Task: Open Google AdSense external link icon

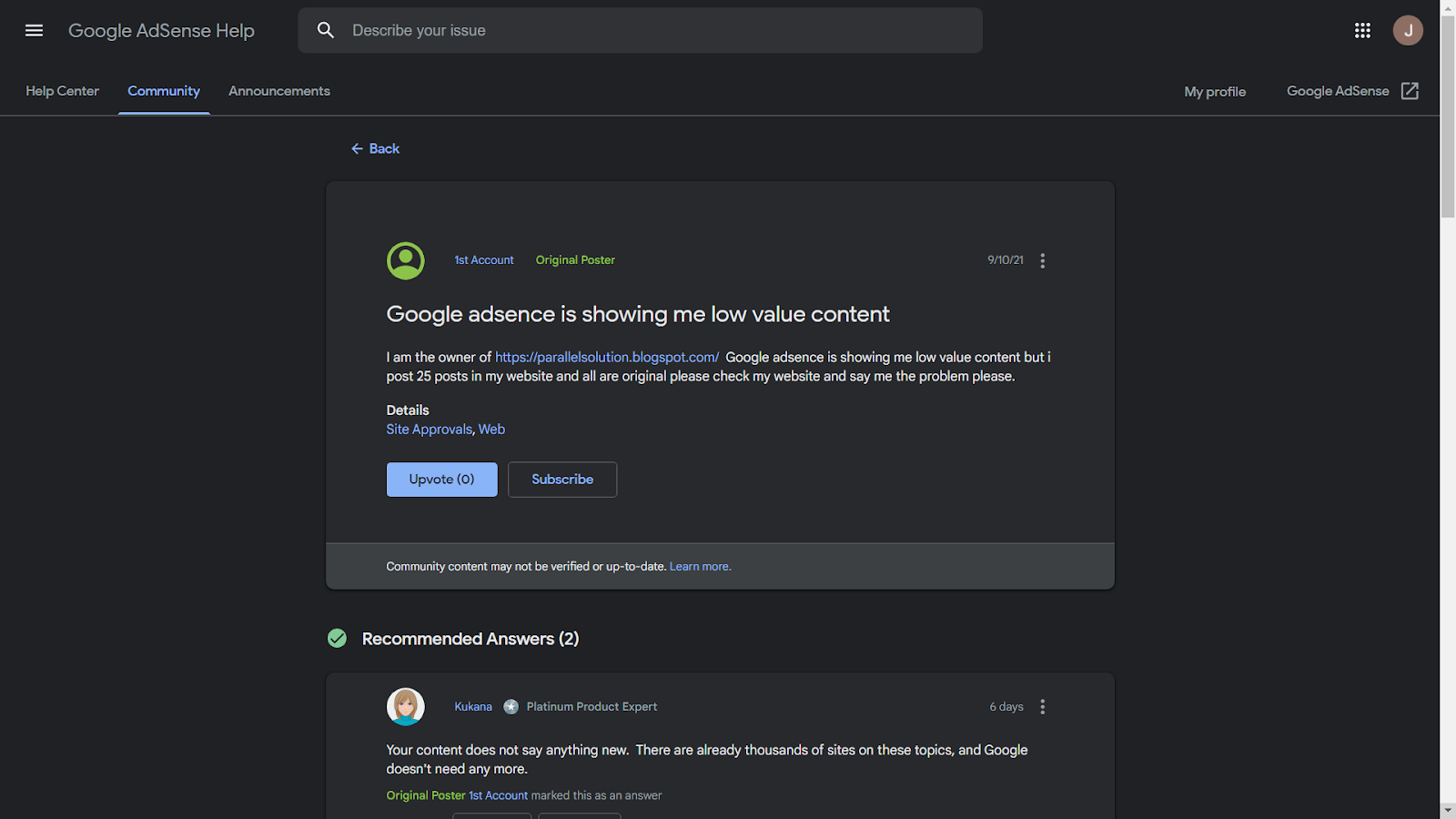Action: pyautogui.click(x=1410, y=91)
